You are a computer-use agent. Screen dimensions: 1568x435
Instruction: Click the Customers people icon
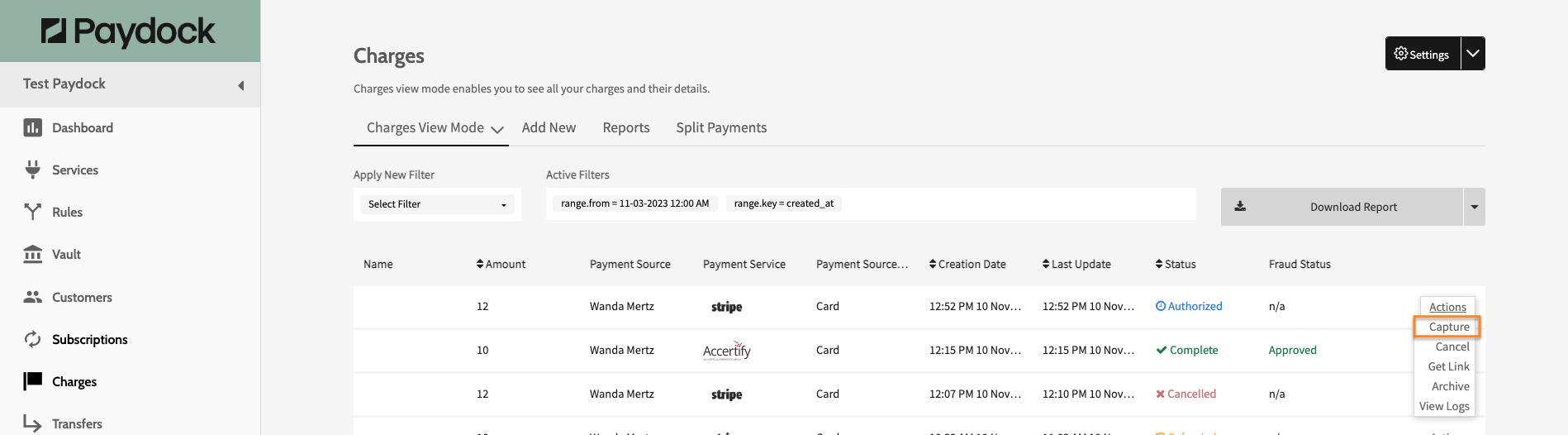33,297
